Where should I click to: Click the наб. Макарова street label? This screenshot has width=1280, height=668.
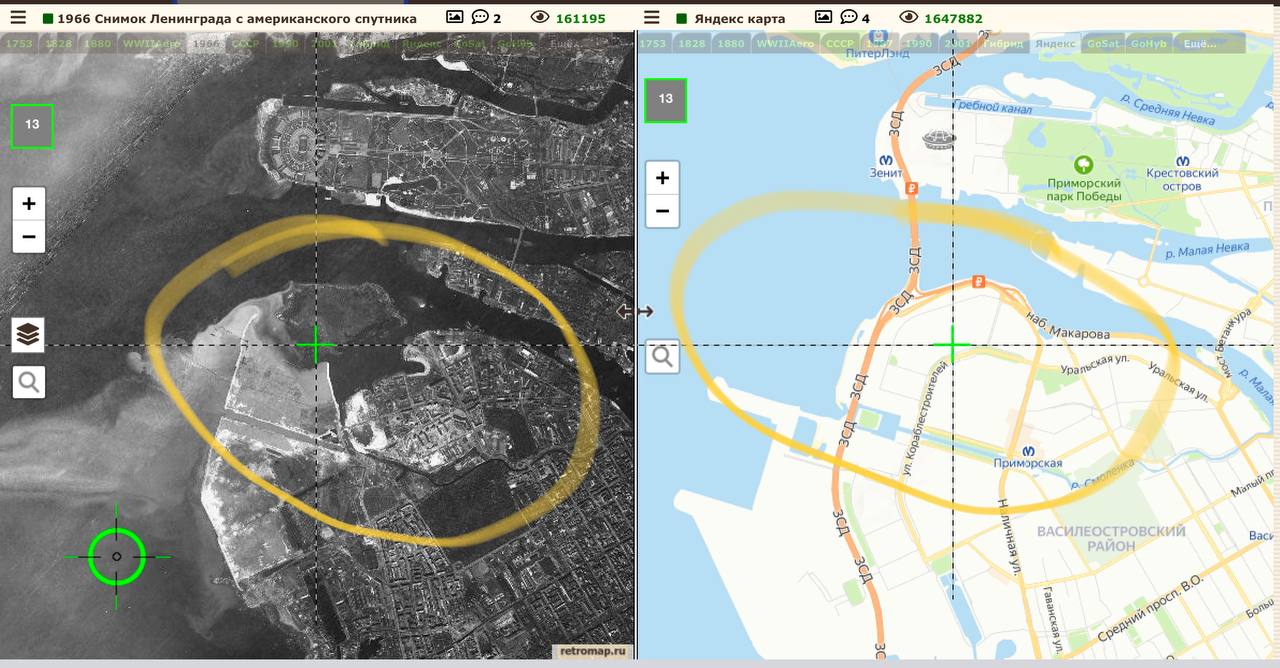[1068, 326]
